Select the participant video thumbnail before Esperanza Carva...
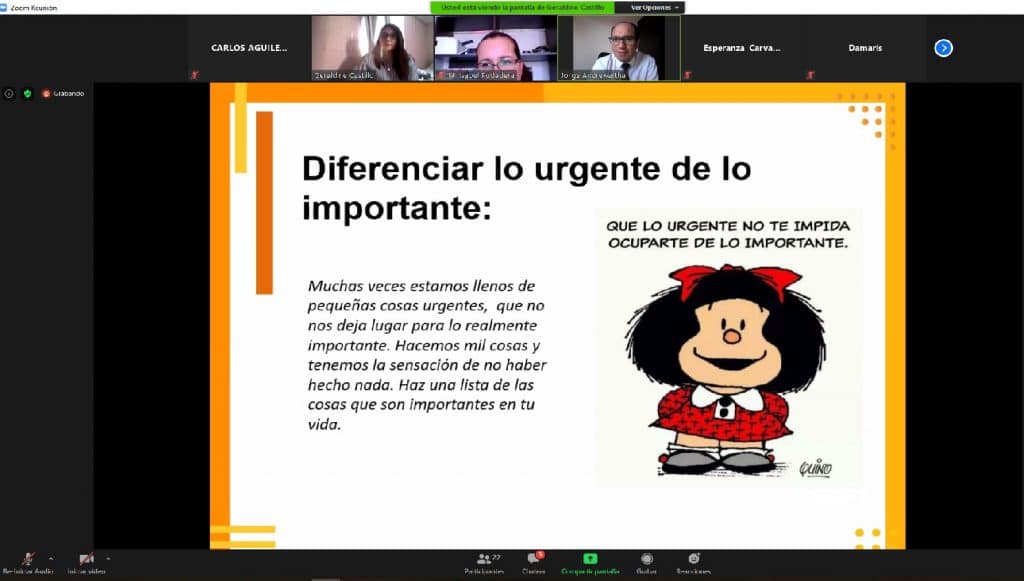This screenshot has height=581, width=1024. tap(618, 48)
